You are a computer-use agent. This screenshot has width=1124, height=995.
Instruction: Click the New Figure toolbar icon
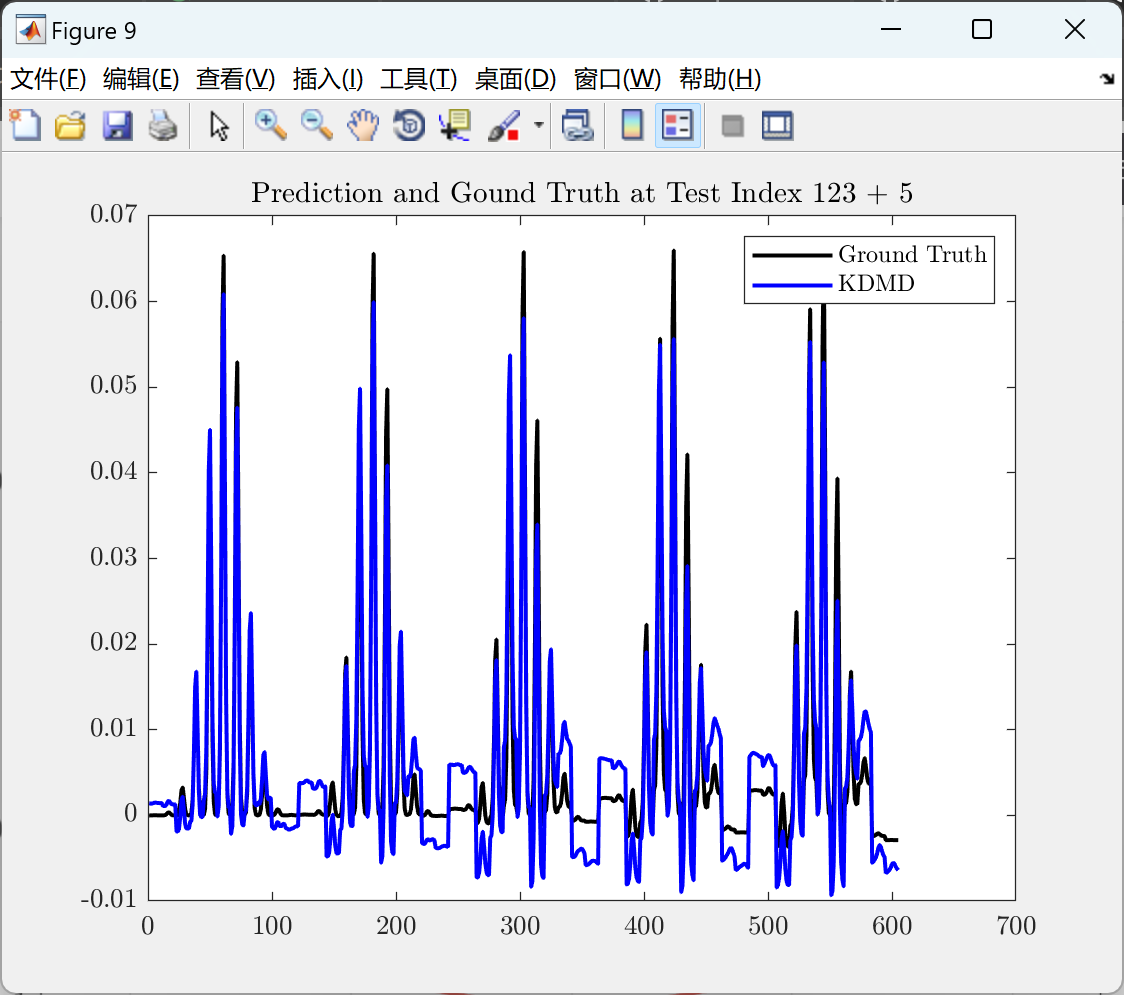coord(25,125)
